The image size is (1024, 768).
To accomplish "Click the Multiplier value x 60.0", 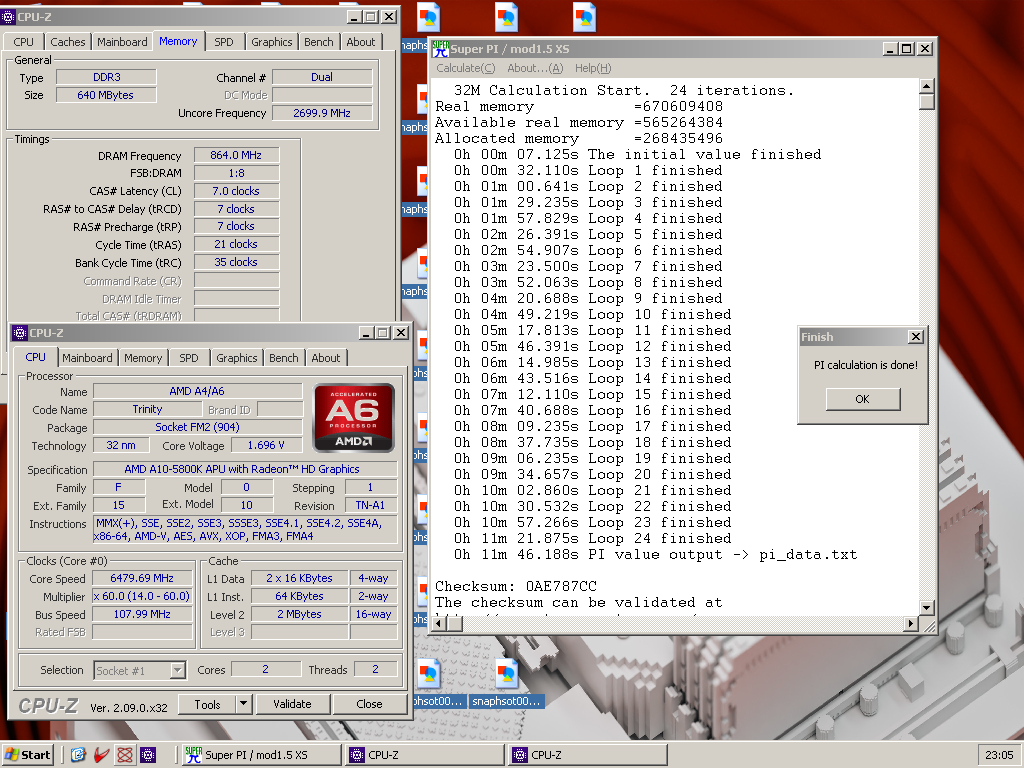I will [x=142, y=596].
